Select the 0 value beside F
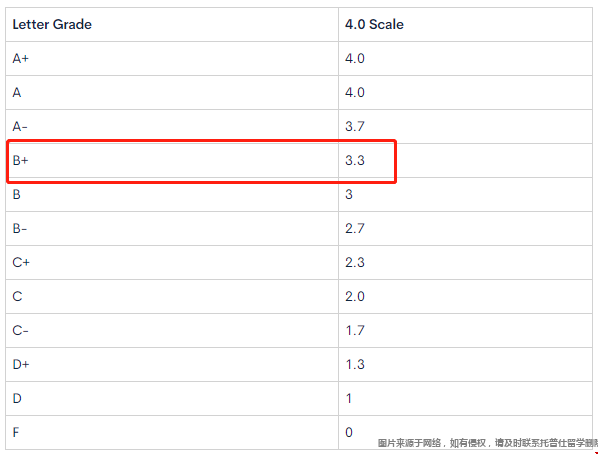This screenshot has width=598, height=454. (x=349, y=432)
